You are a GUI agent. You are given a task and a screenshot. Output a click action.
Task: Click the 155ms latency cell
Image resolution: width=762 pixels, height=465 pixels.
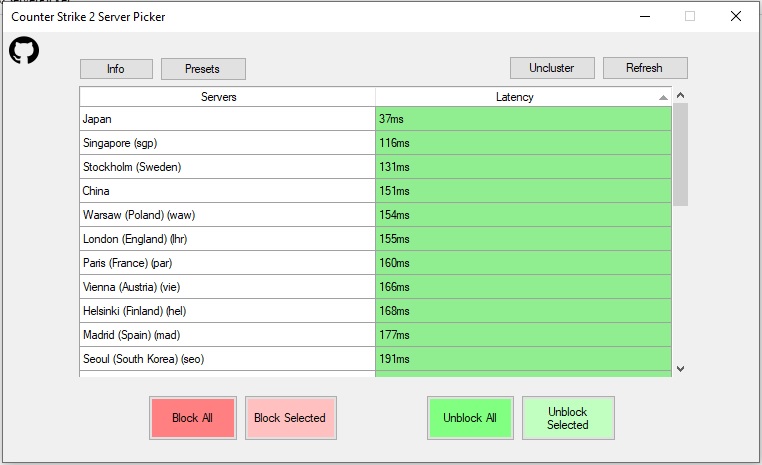[x=523, y=239]
